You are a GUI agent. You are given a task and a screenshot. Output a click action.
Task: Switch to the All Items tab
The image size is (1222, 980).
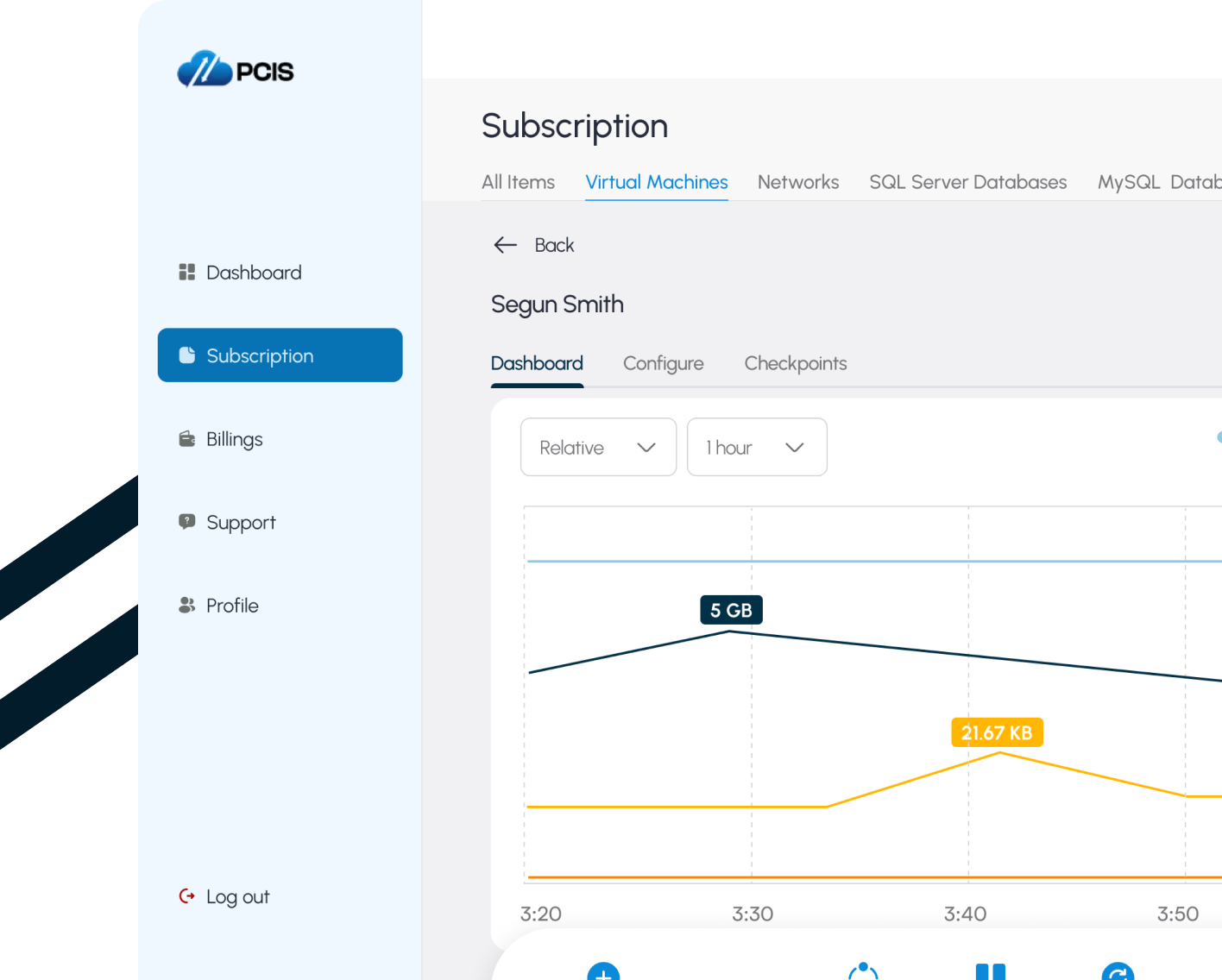click(x=518, y=182)
